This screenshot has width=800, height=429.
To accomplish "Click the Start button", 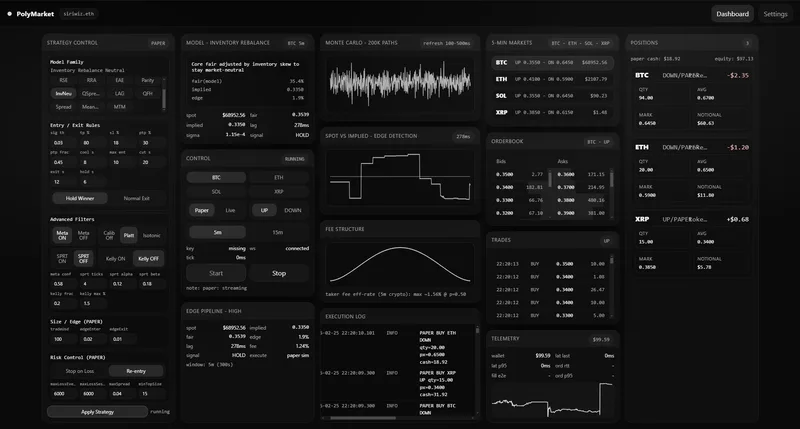I will (x=216, y=273).
